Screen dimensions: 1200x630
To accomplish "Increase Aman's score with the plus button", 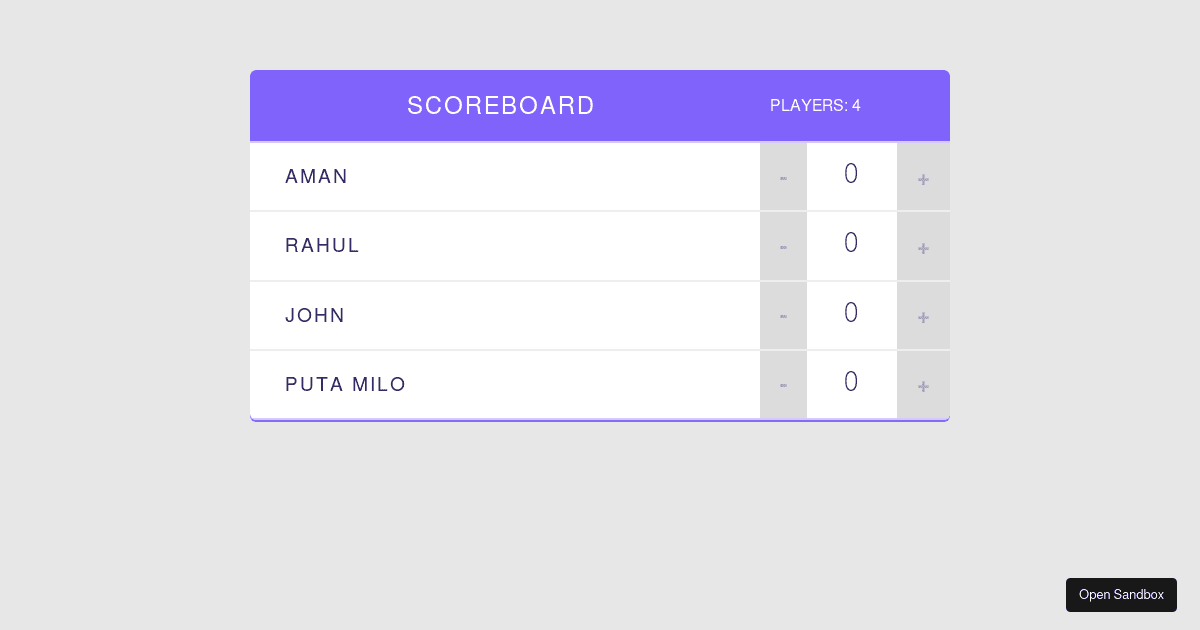I will 923,177.
